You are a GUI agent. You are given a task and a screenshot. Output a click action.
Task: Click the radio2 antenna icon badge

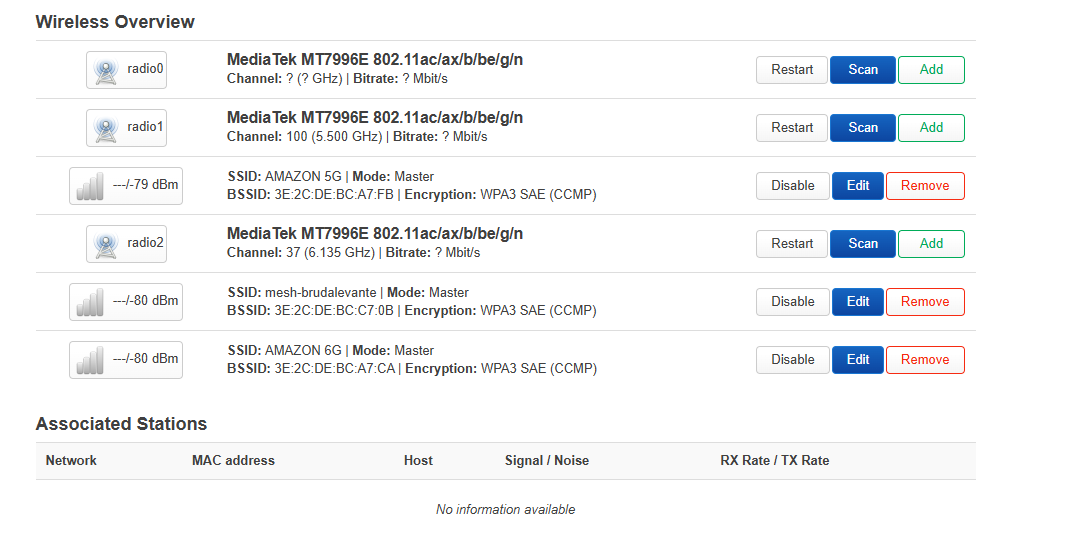[126, 244]
